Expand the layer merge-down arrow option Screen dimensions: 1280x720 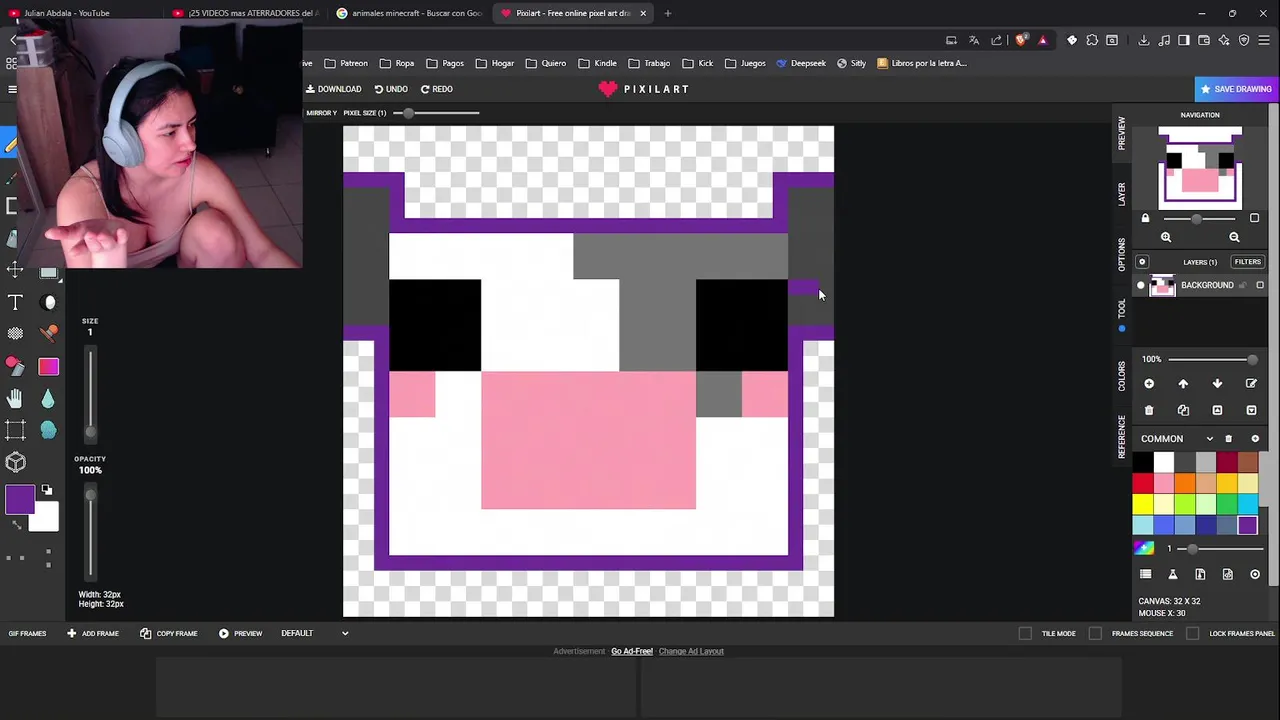[x=1251, y=410]
